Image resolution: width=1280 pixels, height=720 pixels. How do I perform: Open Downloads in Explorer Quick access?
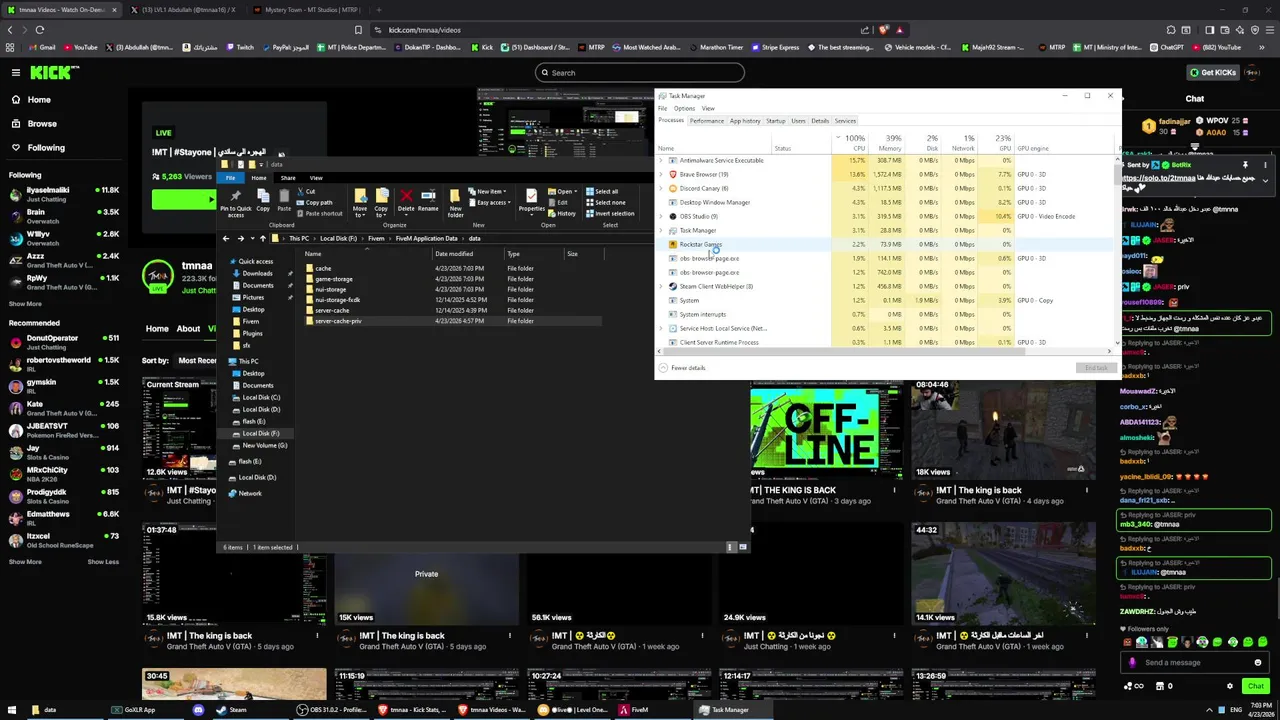coord(257,273)
